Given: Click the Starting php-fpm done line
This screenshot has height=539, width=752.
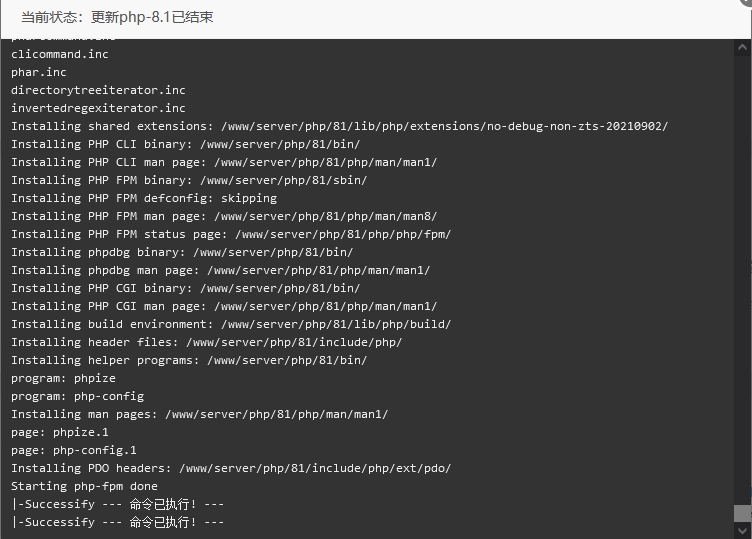Looking at the screenshot, I should tap(84, 486).
